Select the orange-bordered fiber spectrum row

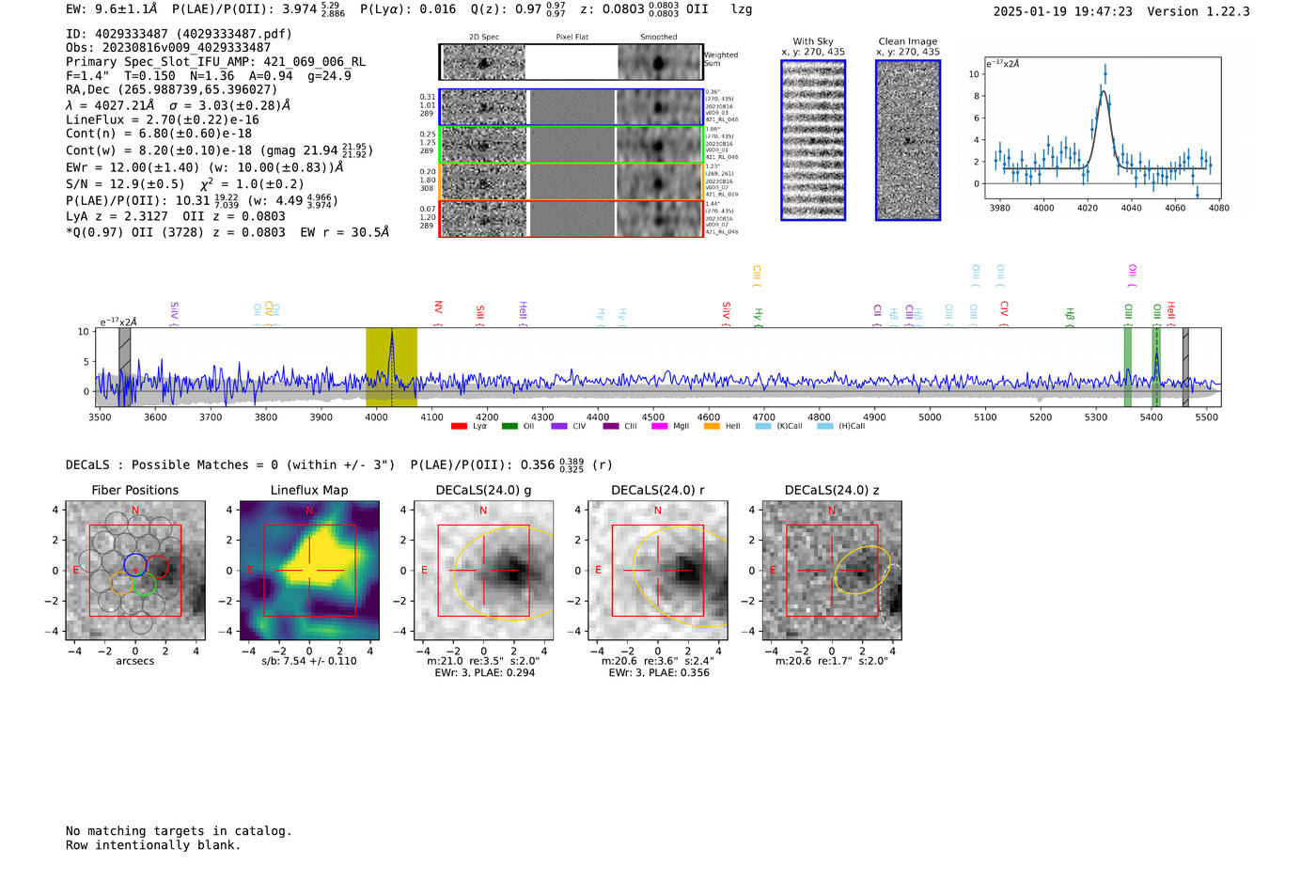coord(571,181)
